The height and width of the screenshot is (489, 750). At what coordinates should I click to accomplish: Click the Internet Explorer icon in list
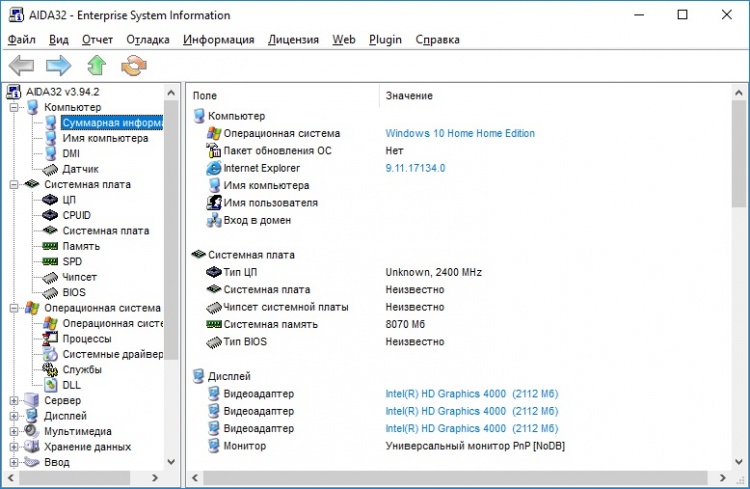213,168
